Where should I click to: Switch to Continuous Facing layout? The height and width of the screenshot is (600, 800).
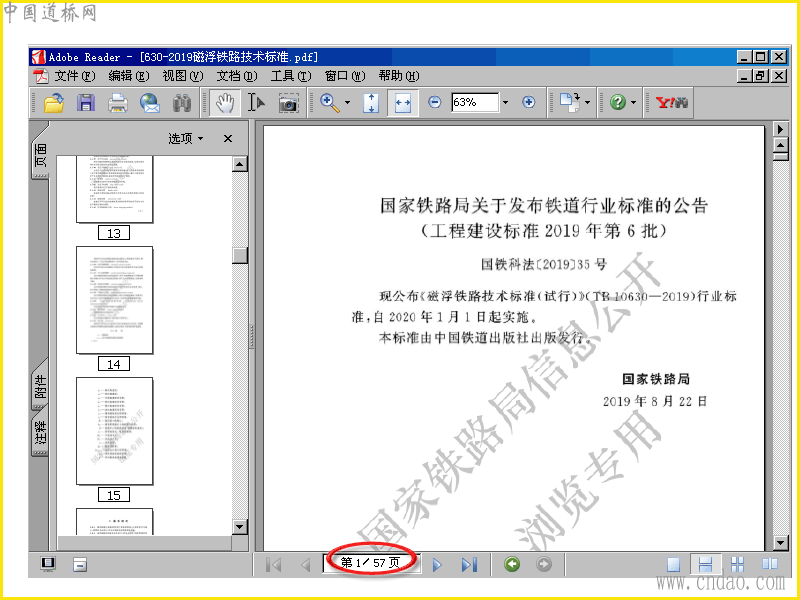pos(737,564)
